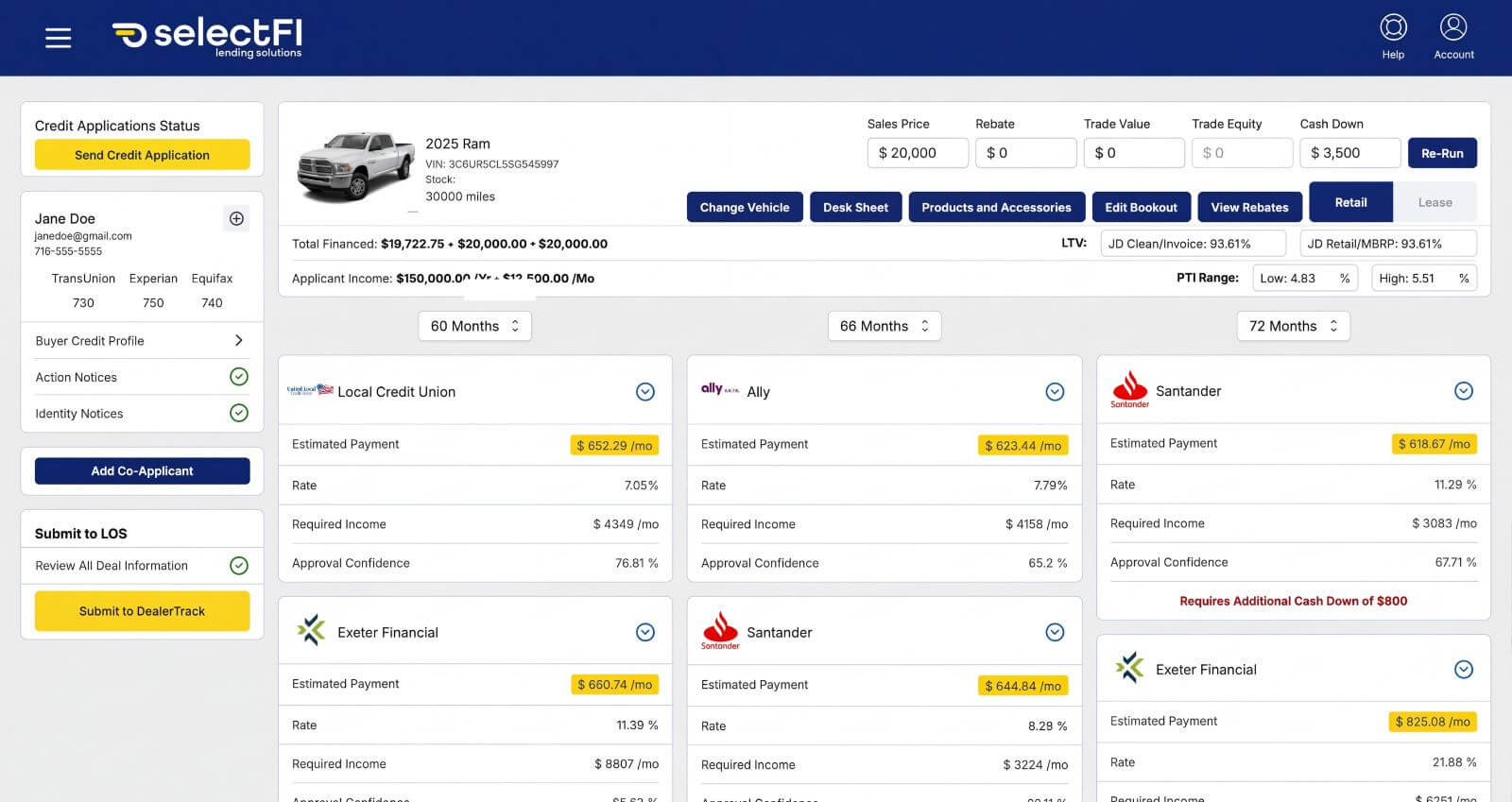Click the Trade Value input field
Screen dimensions: 1512x802
coord(1134,153)
